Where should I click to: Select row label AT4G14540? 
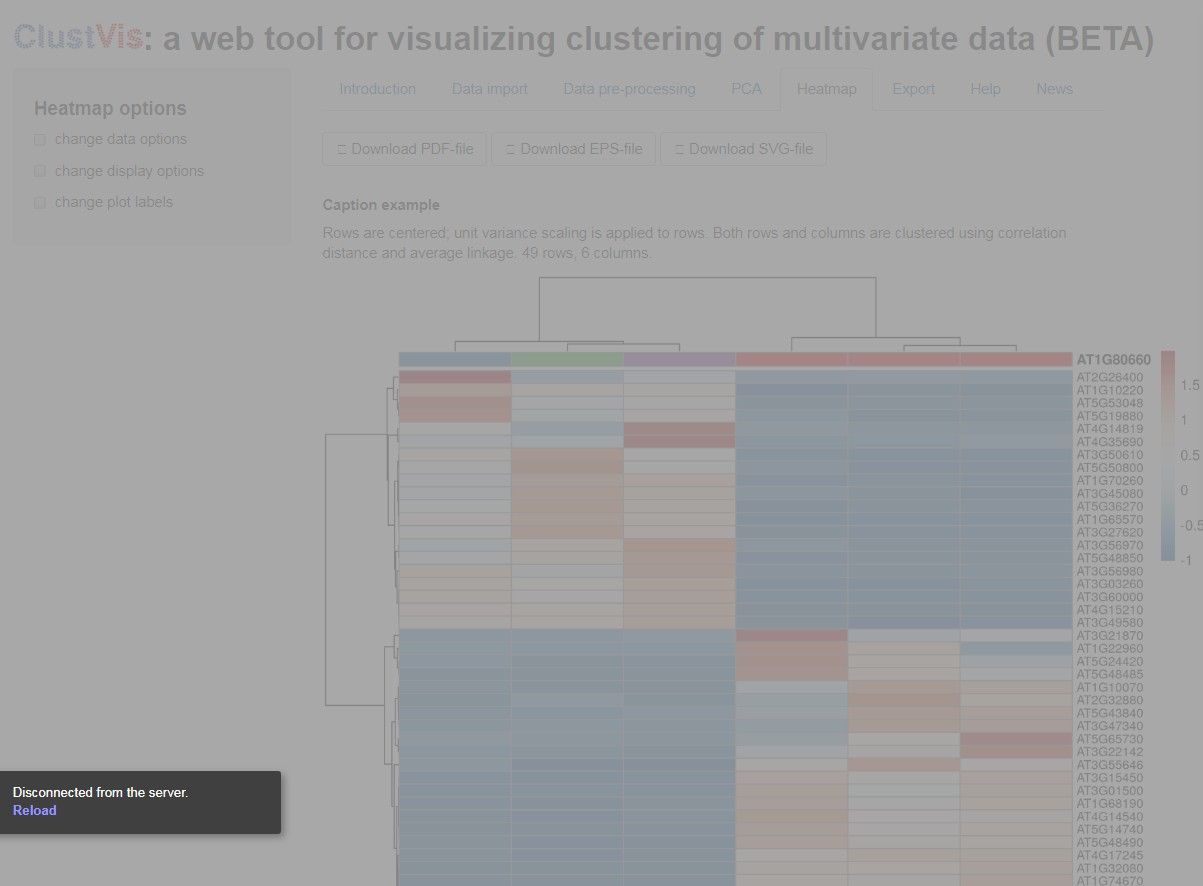(1109, 817)
